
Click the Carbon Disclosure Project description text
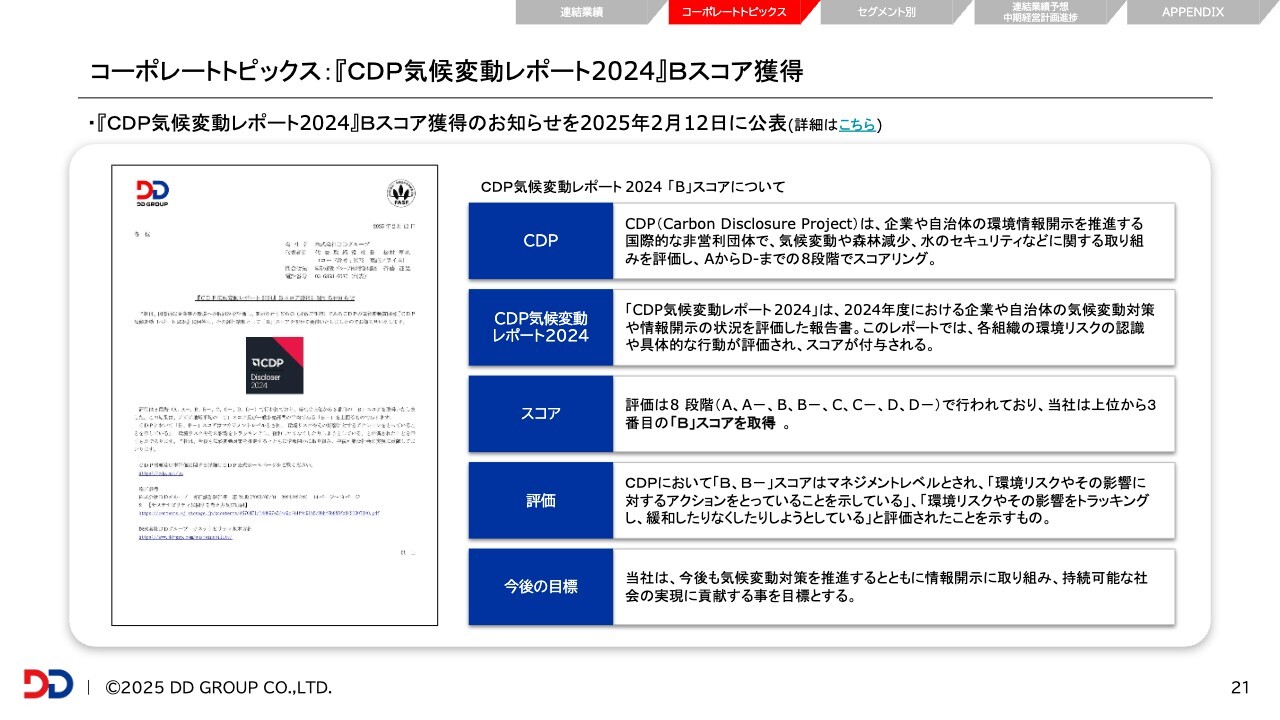coord(885,241)
